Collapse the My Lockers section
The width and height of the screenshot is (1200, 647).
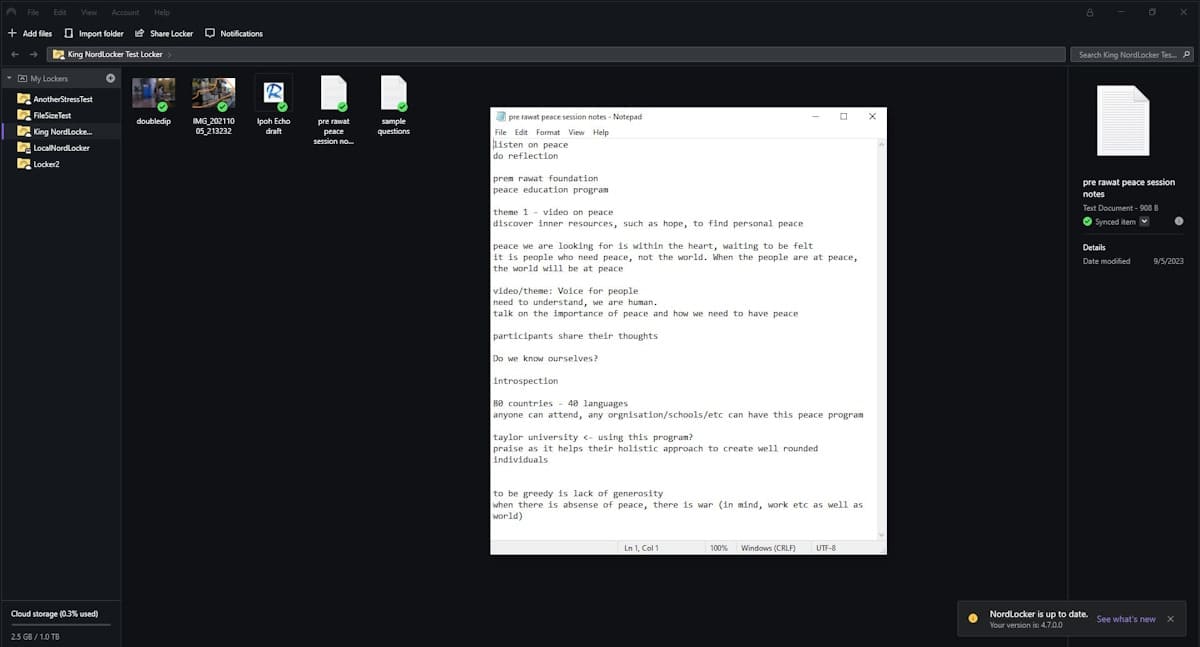9,78
